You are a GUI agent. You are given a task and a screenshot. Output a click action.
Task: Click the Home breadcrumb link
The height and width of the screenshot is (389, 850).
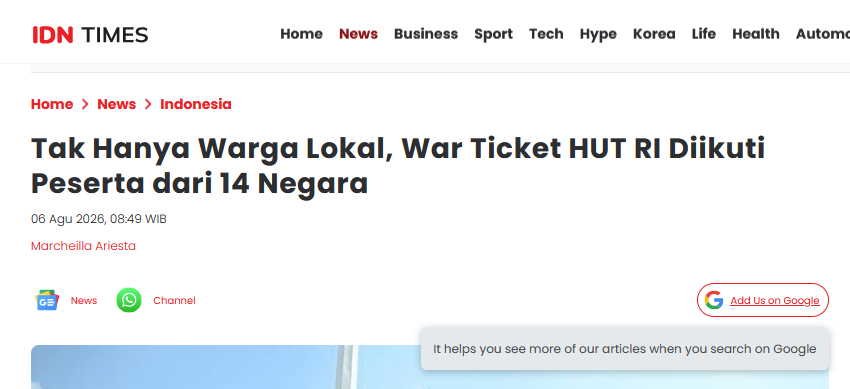[x=52, y=104]
